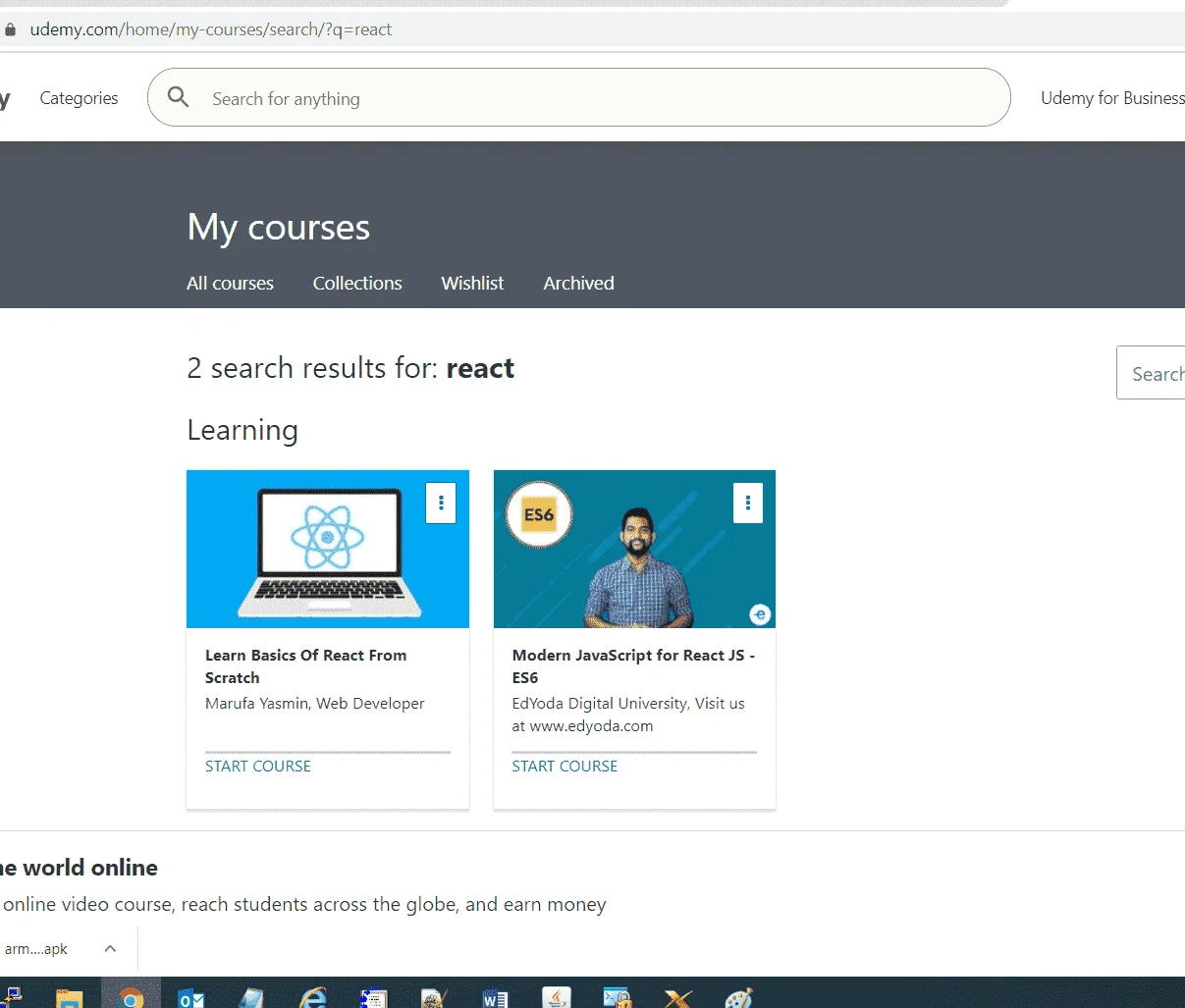Screen dimensions: 1185x1008
Task: Start the Learn Basics Of React course
Action: point(257,766)
